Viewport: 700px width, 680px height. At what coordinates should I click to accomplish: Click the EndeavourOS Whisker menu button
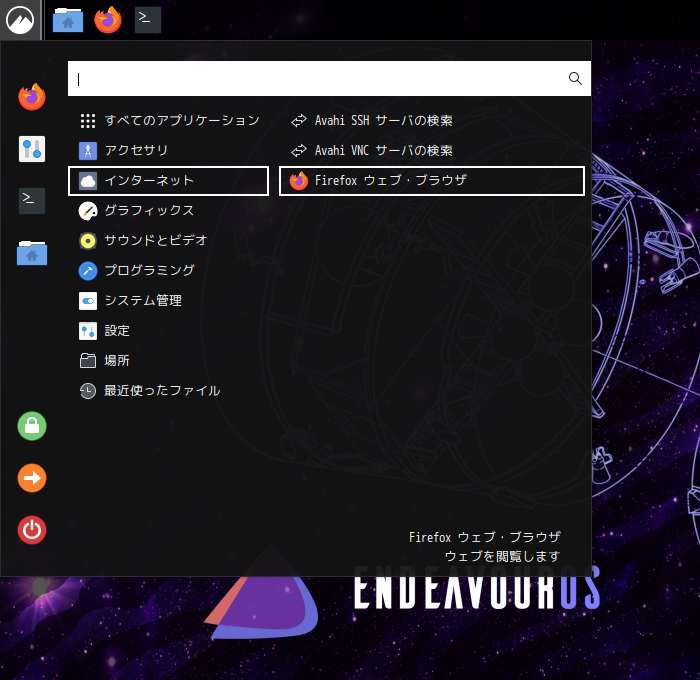pos(20,20)
